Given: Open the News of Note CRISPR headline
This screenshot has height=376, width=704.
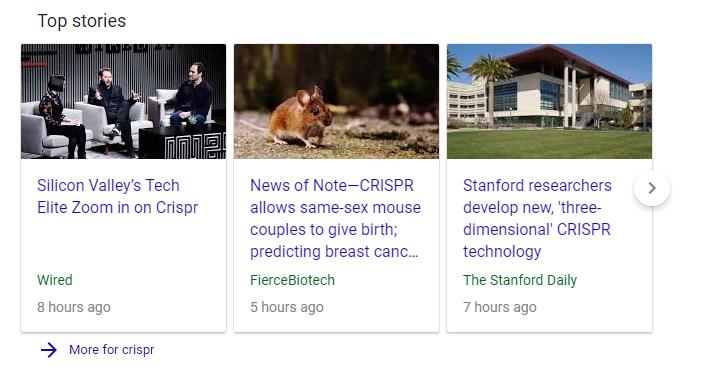Looking at the screenshot, I should 335,218.
